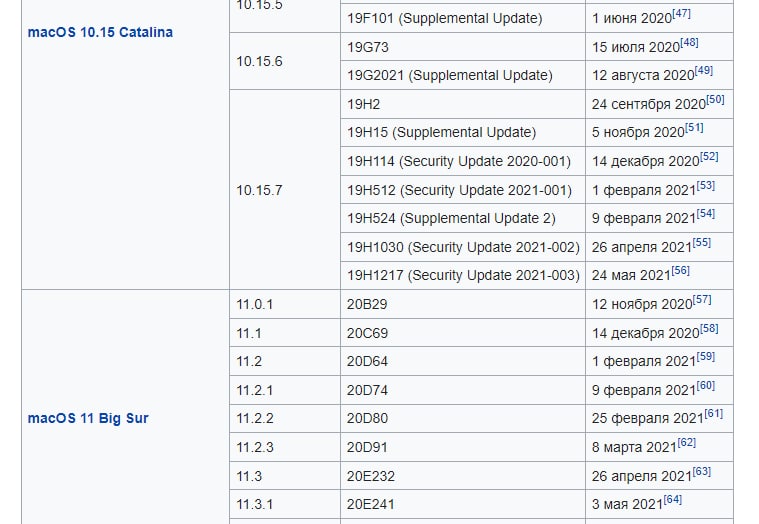
Task: Open footnote reference [57]
Action: click(702, 299)
